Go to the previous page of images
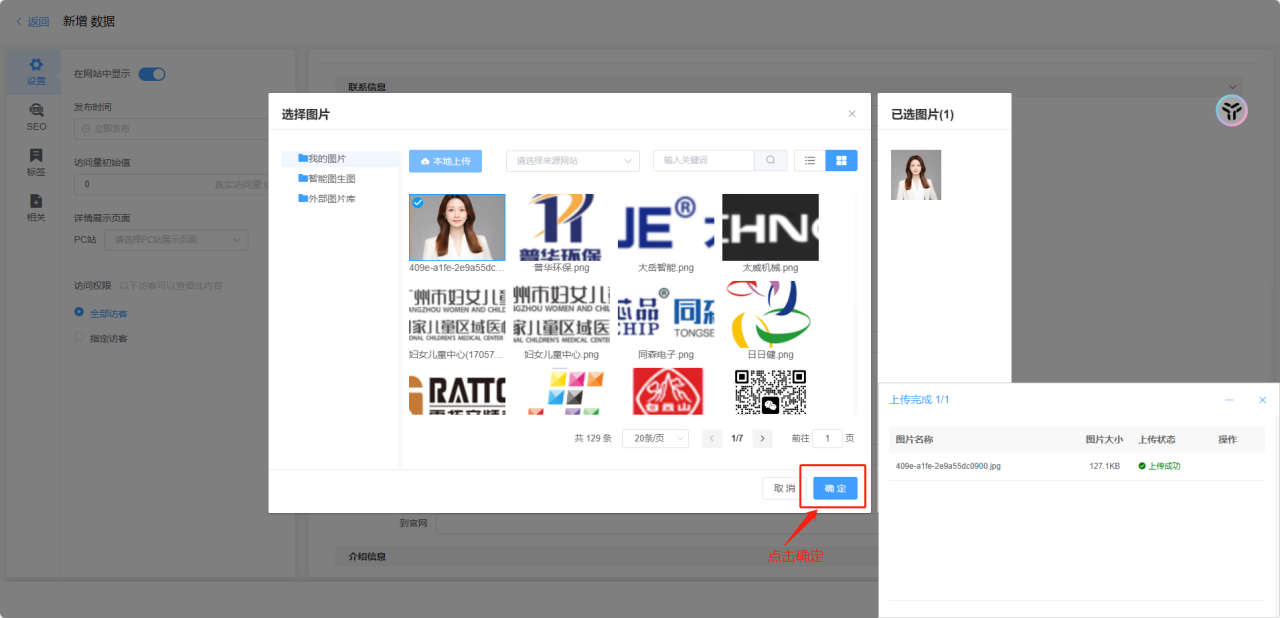The height and width of the screenshot is (618, 1280). tap(712, 438)
